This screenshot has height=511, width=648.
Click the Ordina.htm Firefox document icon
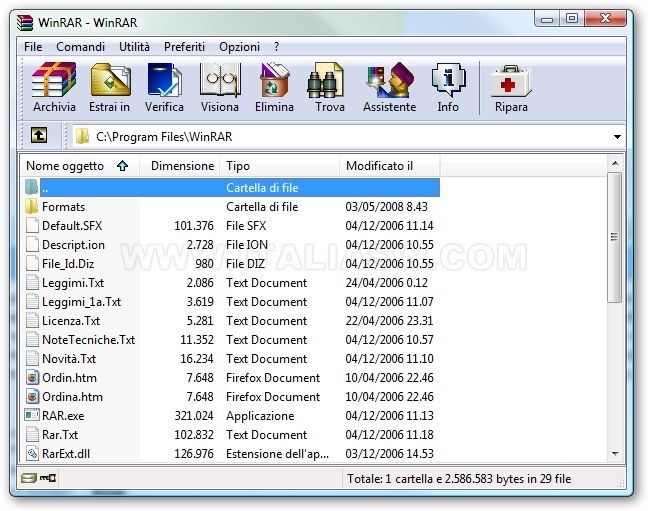pyautogui.click(x=32, y=396)
